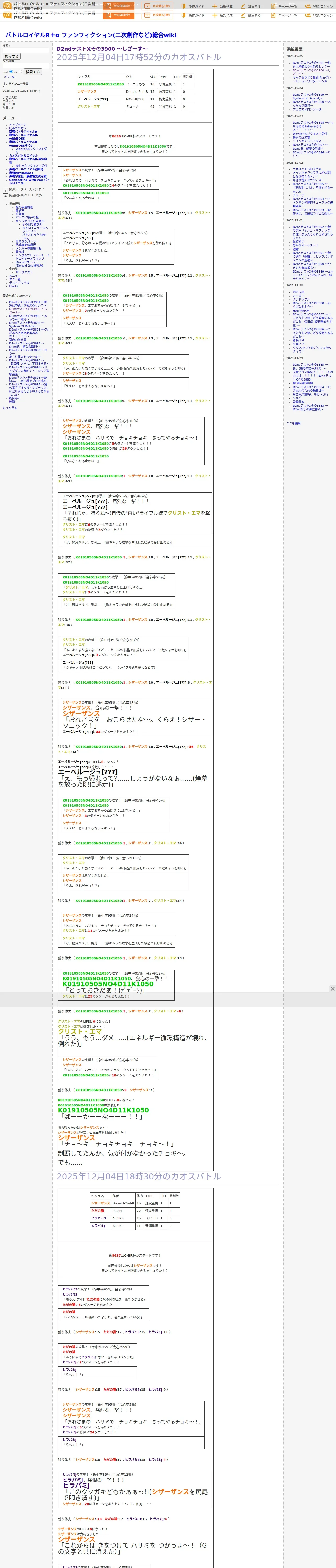Open 会議室 under 掲示板集
Viewport: 336px width, 1568px height.
20,214
